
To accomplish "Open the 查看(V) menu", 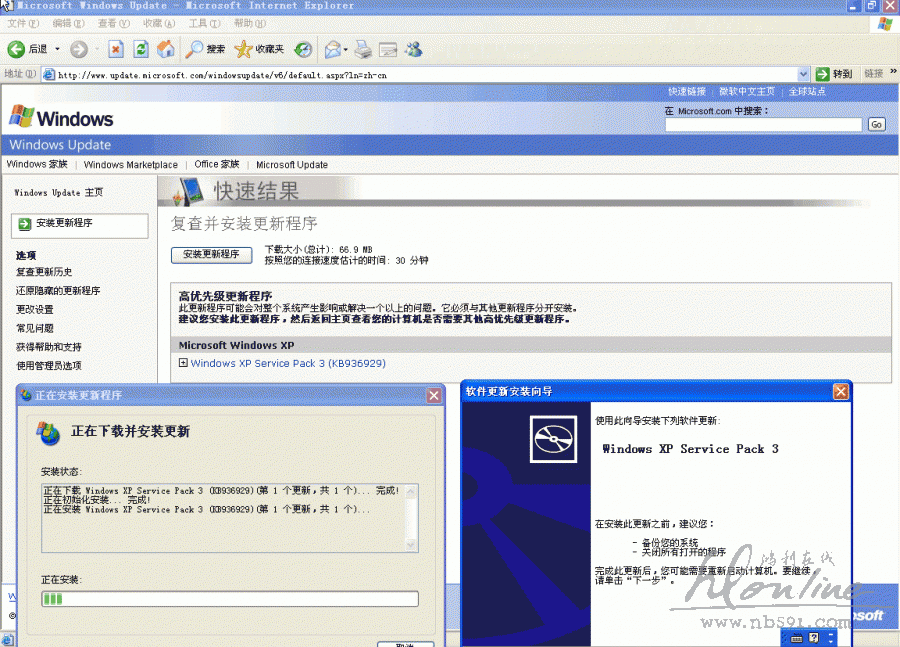I will 114,24.
